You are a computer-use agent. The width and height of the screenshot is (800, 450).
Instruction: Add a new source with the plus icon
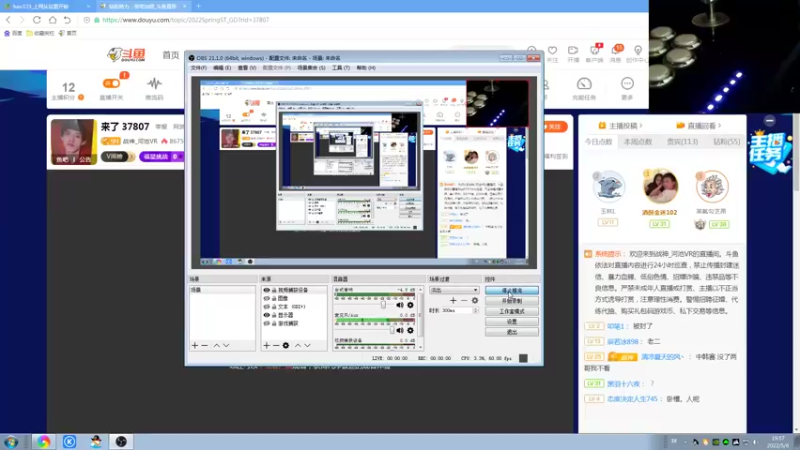[x=266, y=345]
